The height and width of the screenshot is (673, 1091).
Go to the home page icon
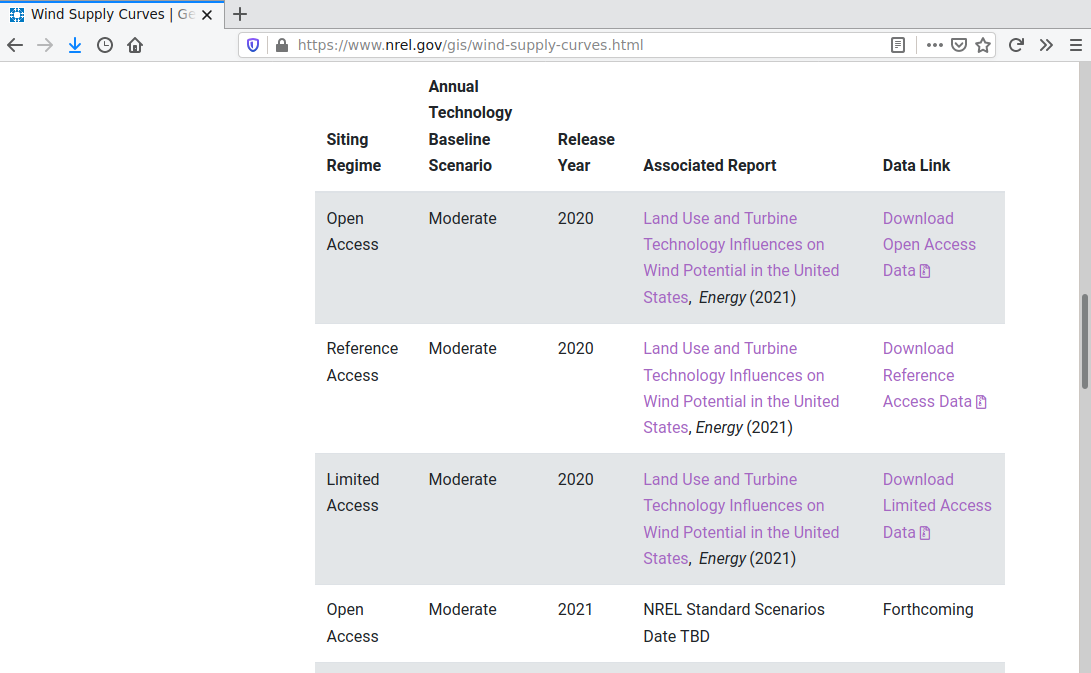(x=135, y=45)
